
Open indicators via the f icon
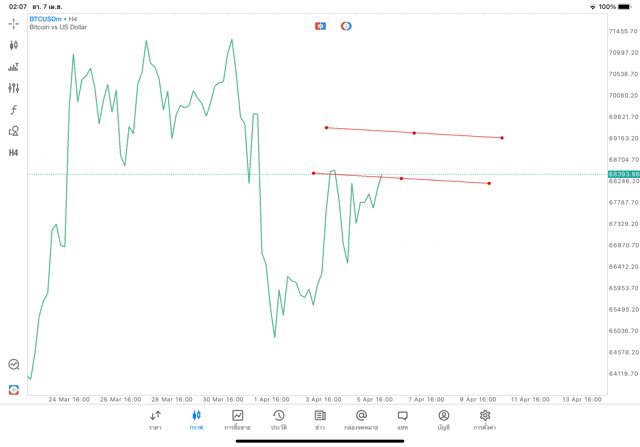(x=14, y=110)
